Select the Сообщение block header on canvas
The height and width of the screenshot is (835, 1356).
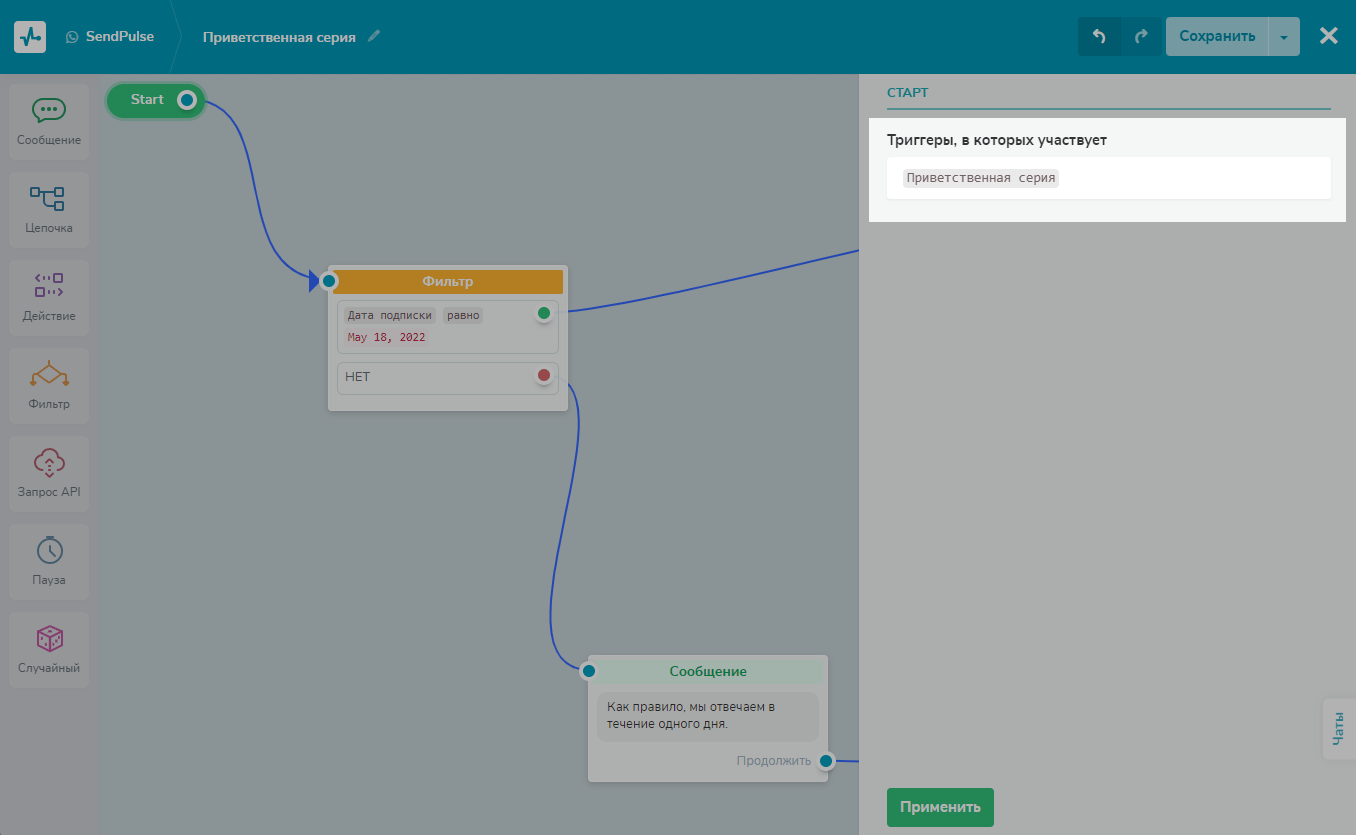coord(708,672)
